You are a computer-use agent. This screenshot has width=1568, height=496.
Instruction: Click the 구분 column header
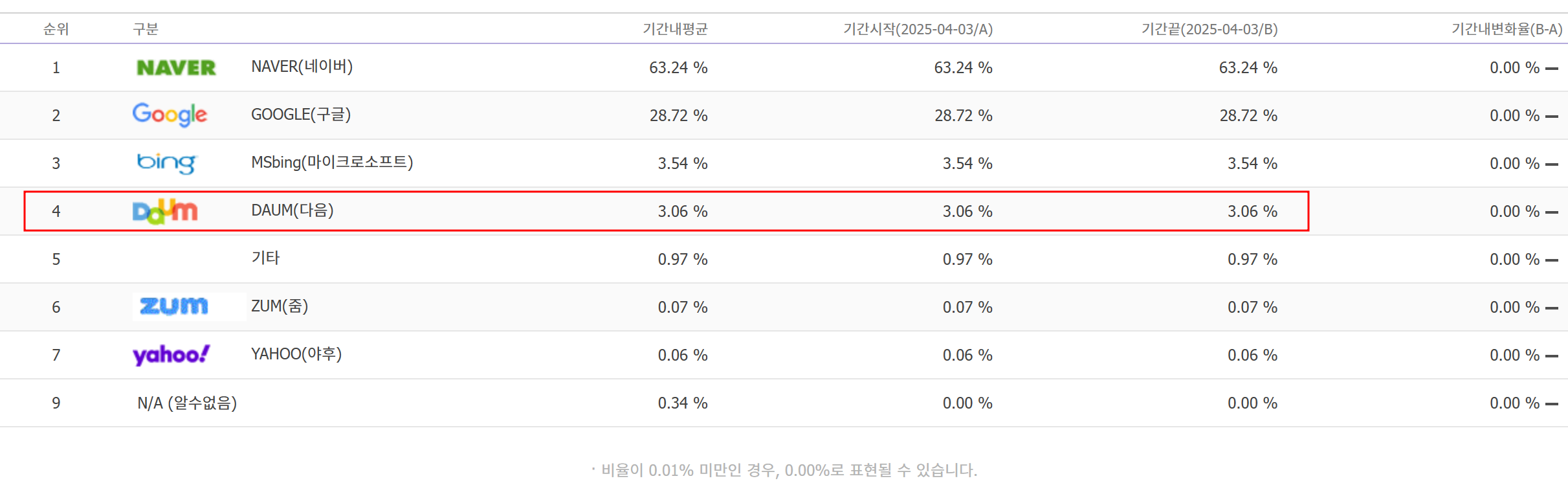146,29
